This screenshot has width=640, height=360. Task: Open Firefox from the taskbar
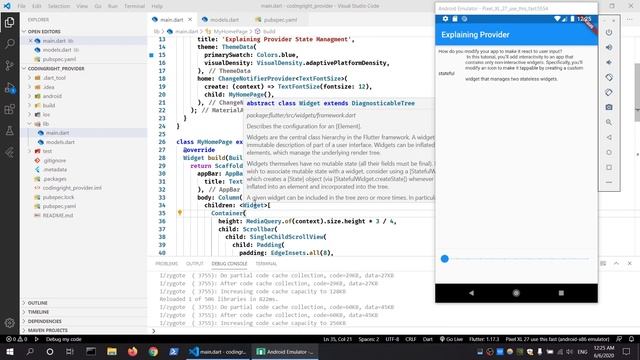132,351
